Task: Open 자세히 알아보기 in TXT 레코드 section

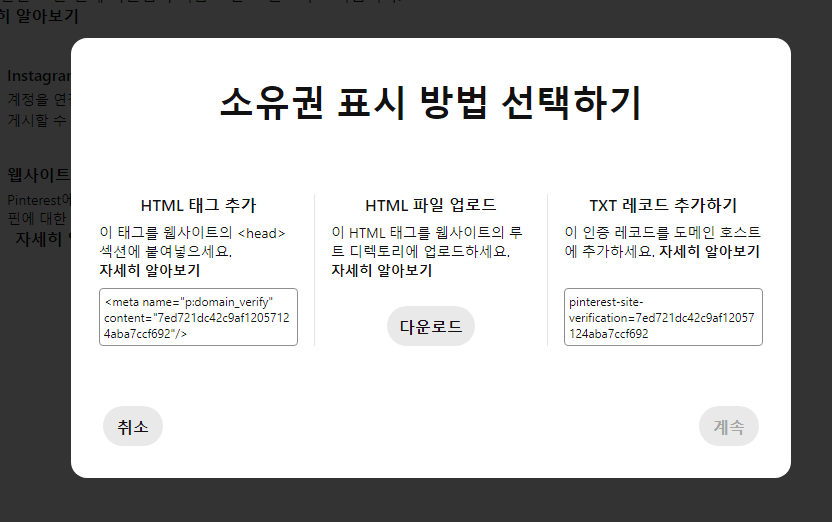Action: coord(709,251)
